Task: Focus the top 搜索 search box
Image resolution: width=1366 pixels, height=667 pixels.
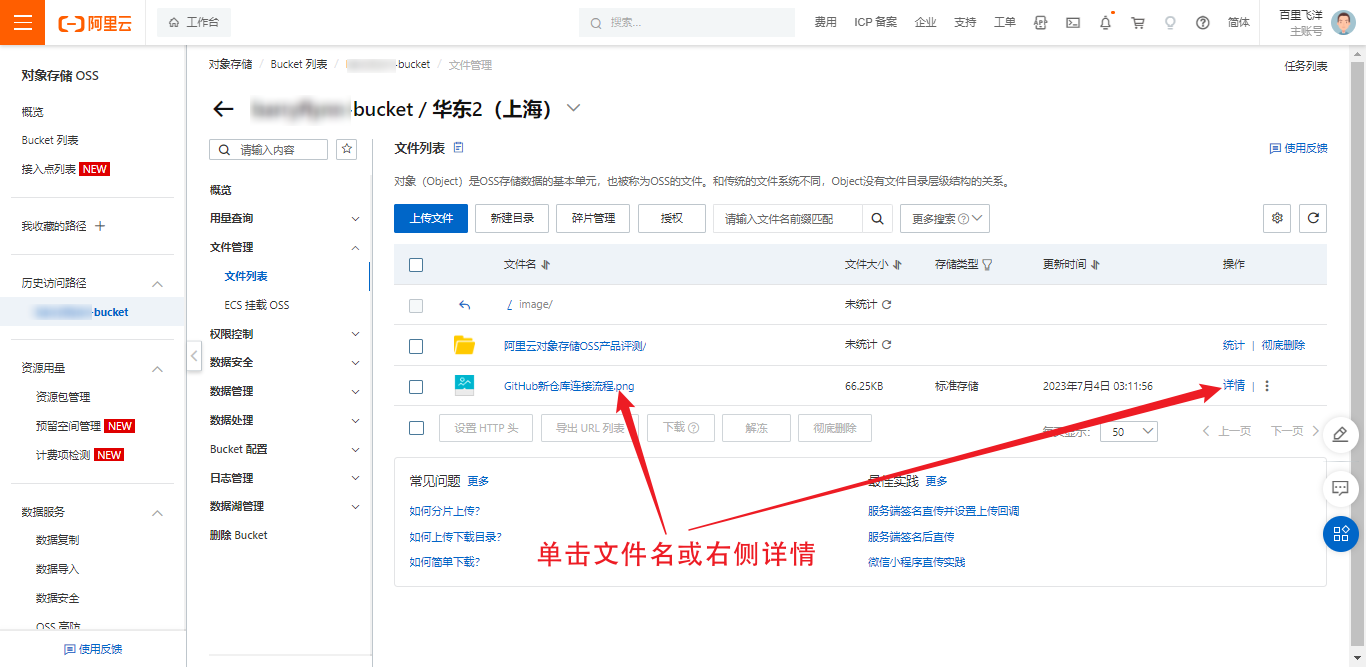Action: coord(688,22)
